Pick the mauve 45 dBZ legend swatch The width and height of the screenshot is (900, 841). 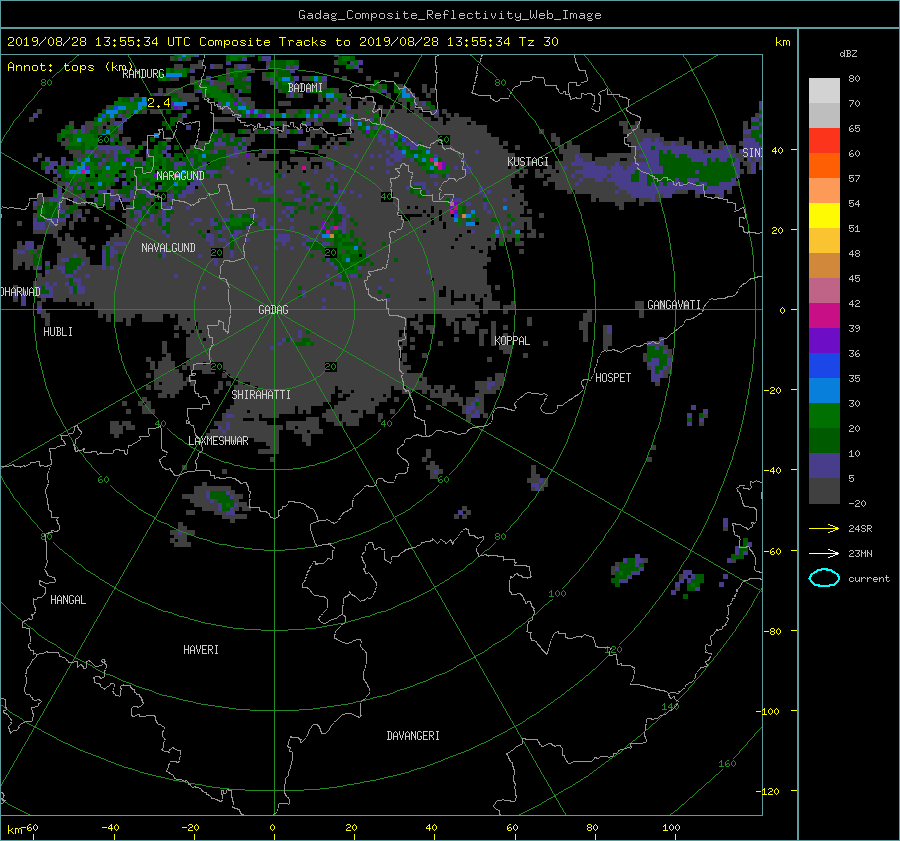click(x=824, y=290)
